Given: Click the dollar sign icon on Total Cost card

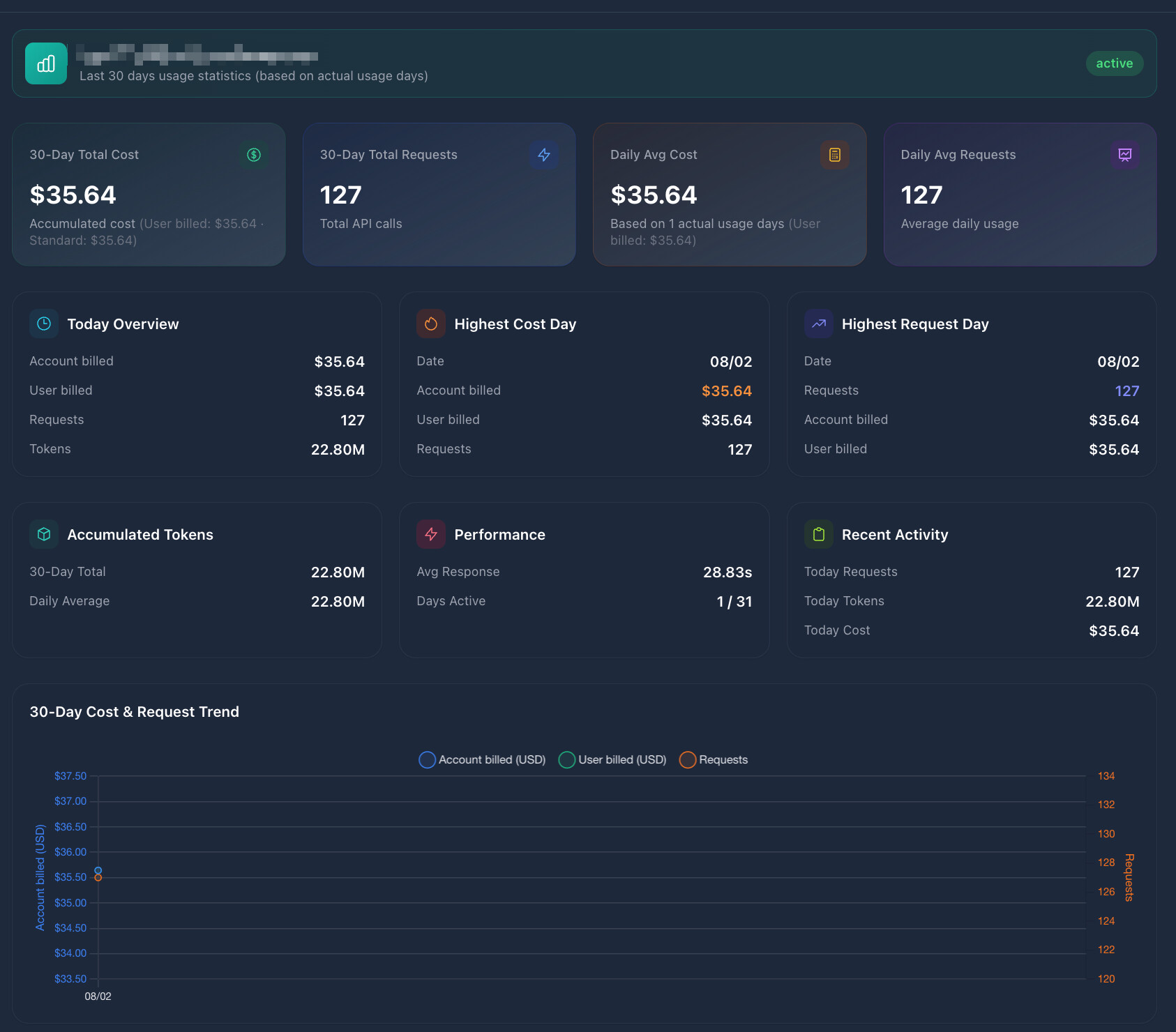Looking at the screenshot, I should tap(254, 155).
